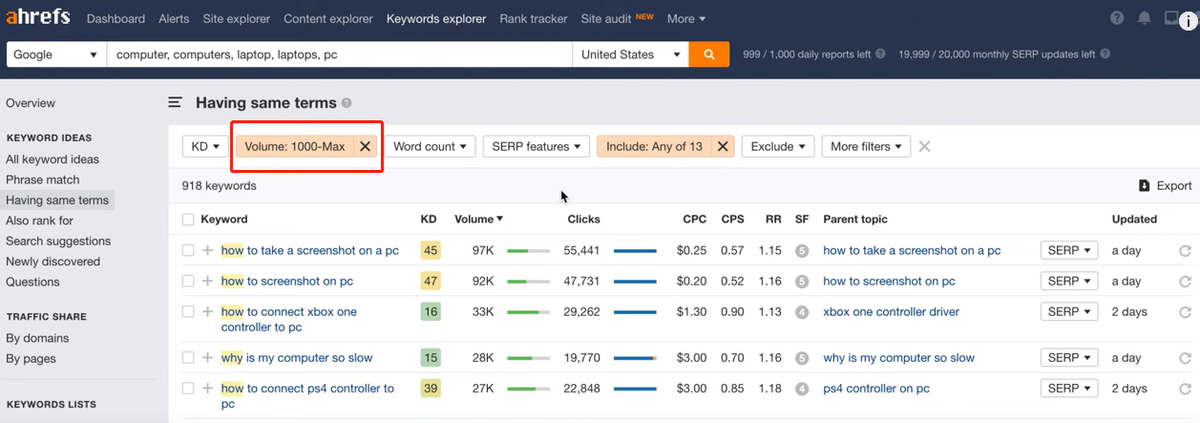The height and width of the screenshot is (423, 1200).
Task: Go to the Dashboard nav item
Action: [x=116, y=19]
